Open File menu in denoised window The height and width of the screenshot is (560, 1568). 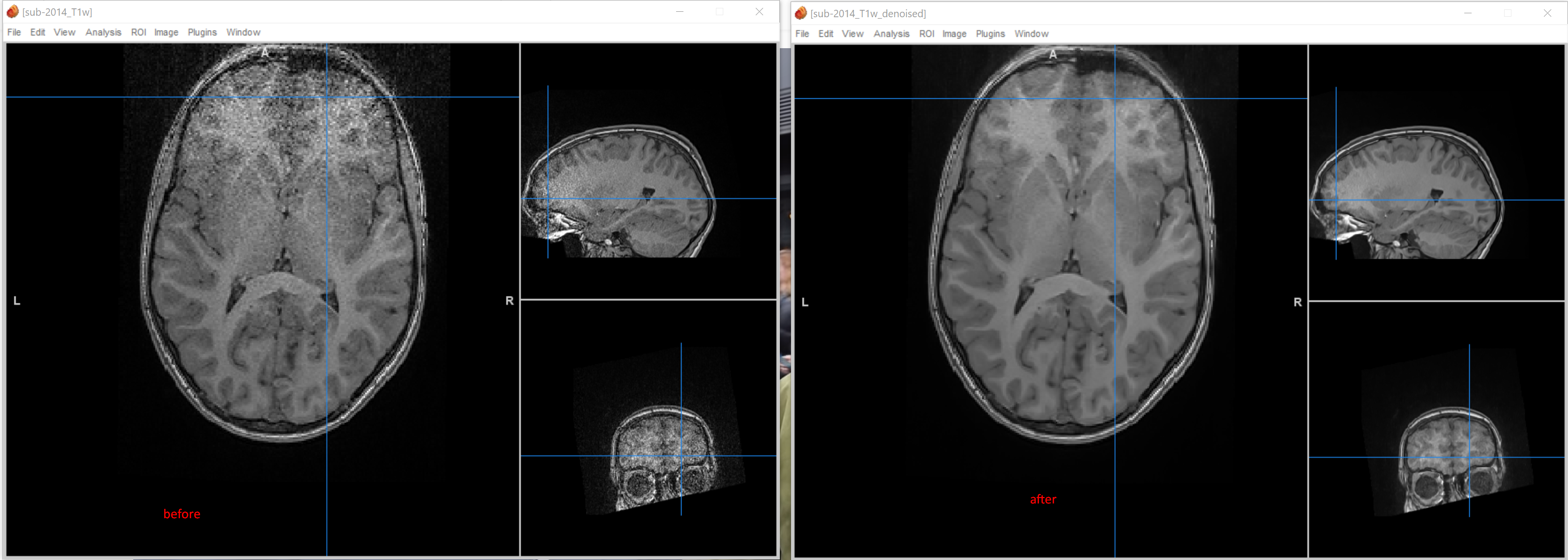coord(801,34)
